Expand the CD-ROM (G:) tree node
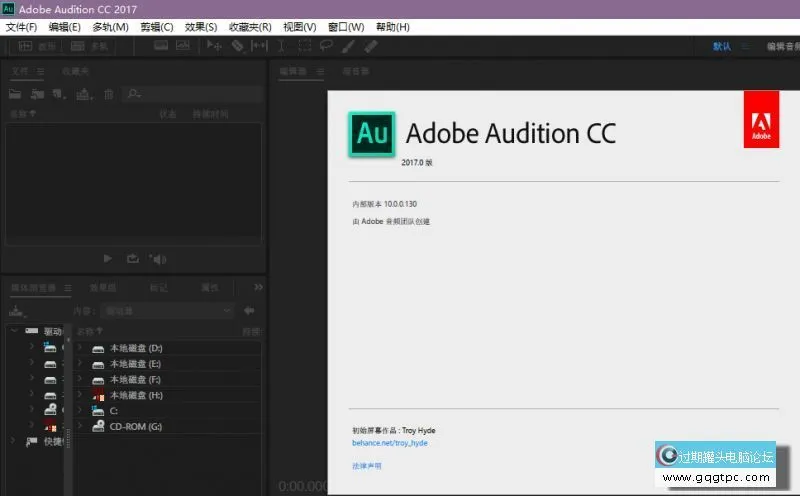 pyautogui.click(x=80, y=426)
